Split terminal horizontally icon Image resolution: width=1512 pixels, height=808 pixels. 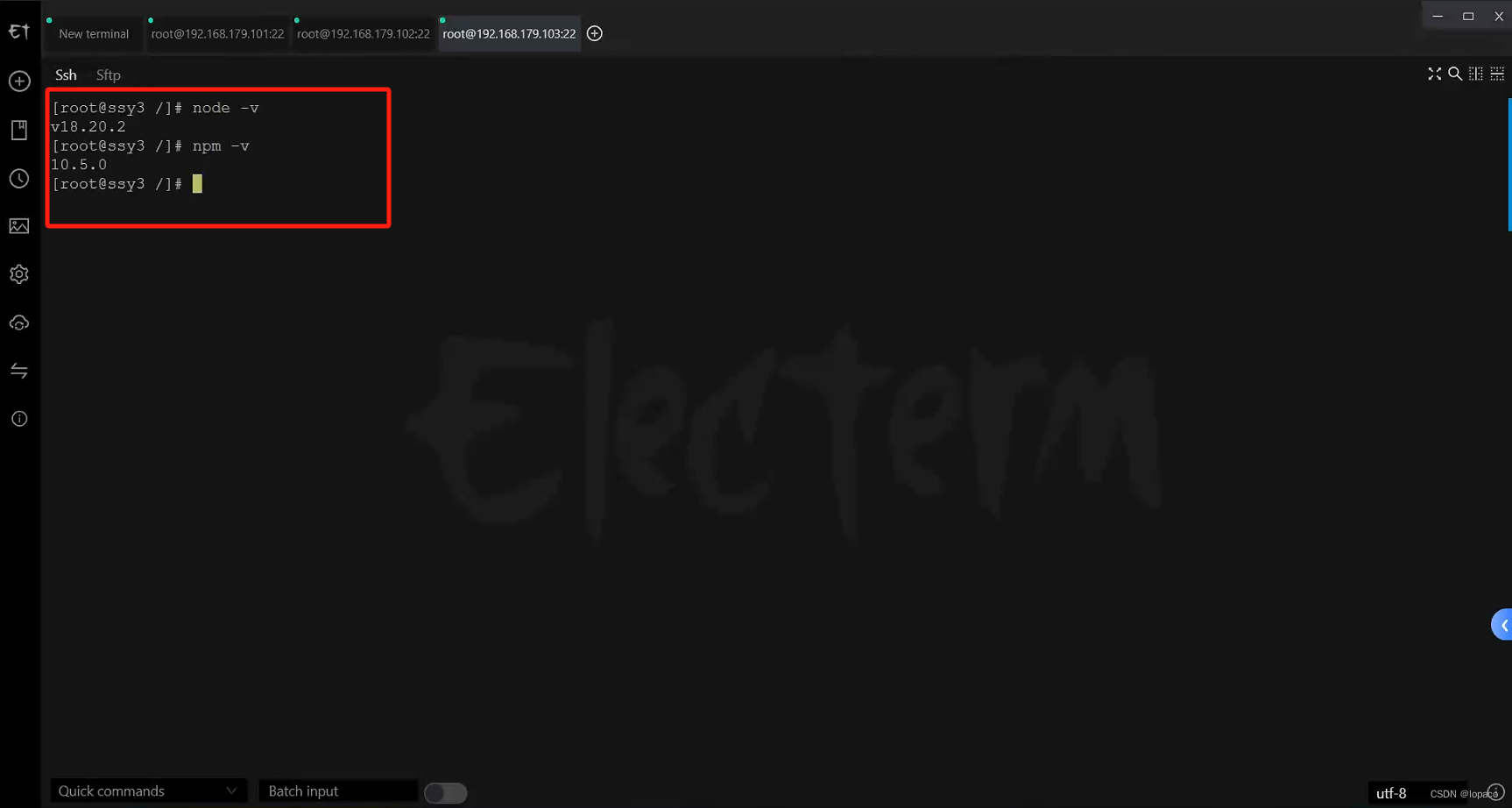tap(1497, 74)
